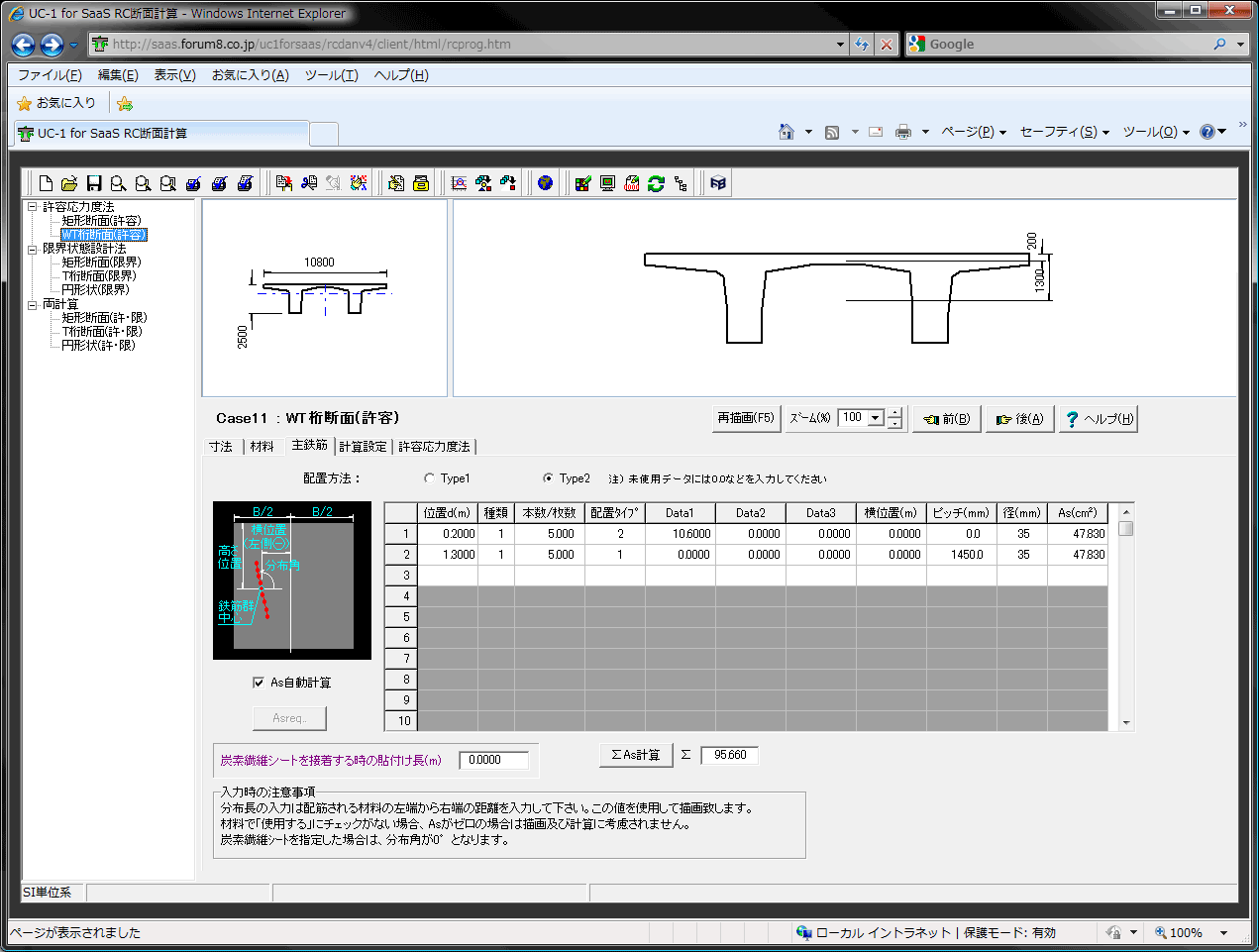The height and width of the screenshot is (952, 1259).
Task: Open the ページ(P) dropdown menu
Action: (x=974, y=132)
